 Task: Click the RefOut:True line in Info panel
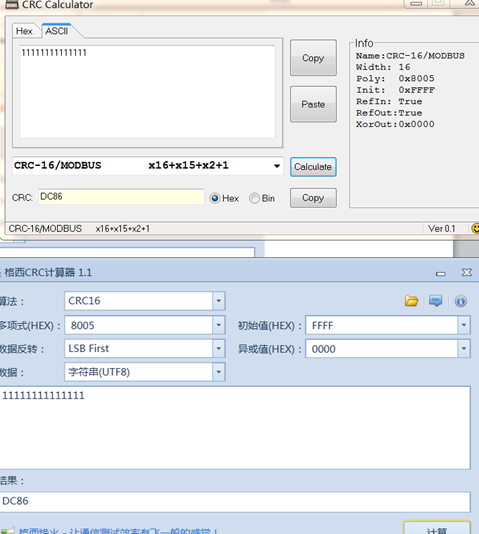[x=389, y=113]
